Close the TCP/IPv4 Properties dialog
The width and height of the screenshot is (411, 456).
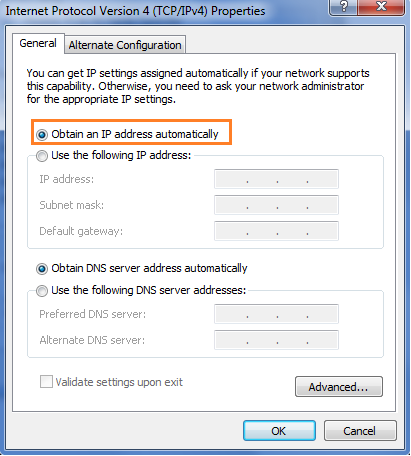click(x=381, y=7)
